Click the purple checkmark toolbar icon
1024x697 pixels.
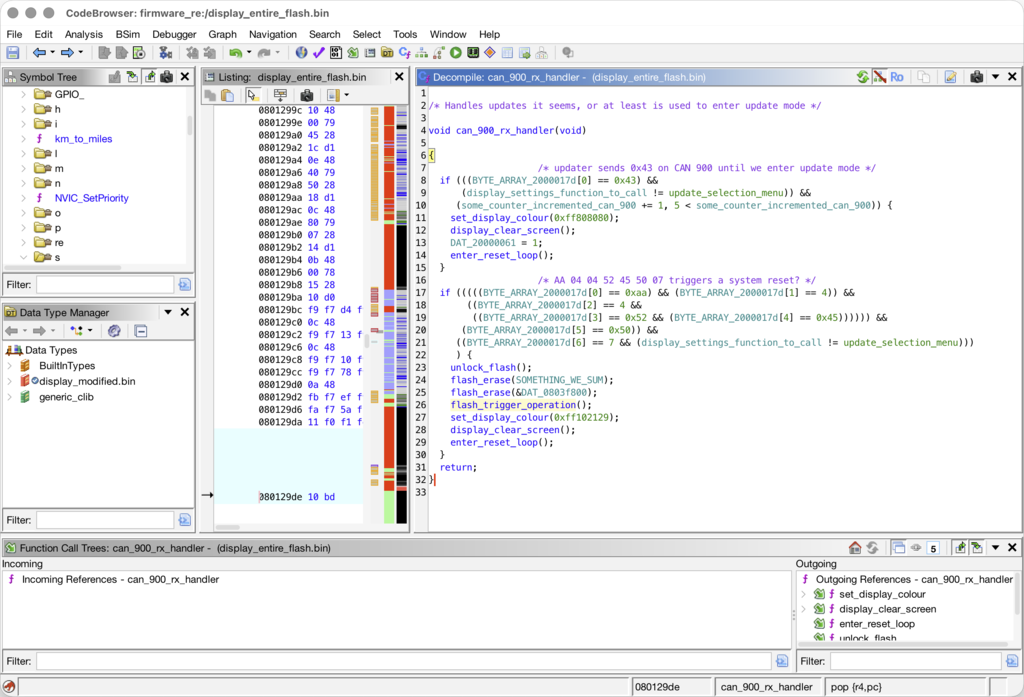pos(319,53)
